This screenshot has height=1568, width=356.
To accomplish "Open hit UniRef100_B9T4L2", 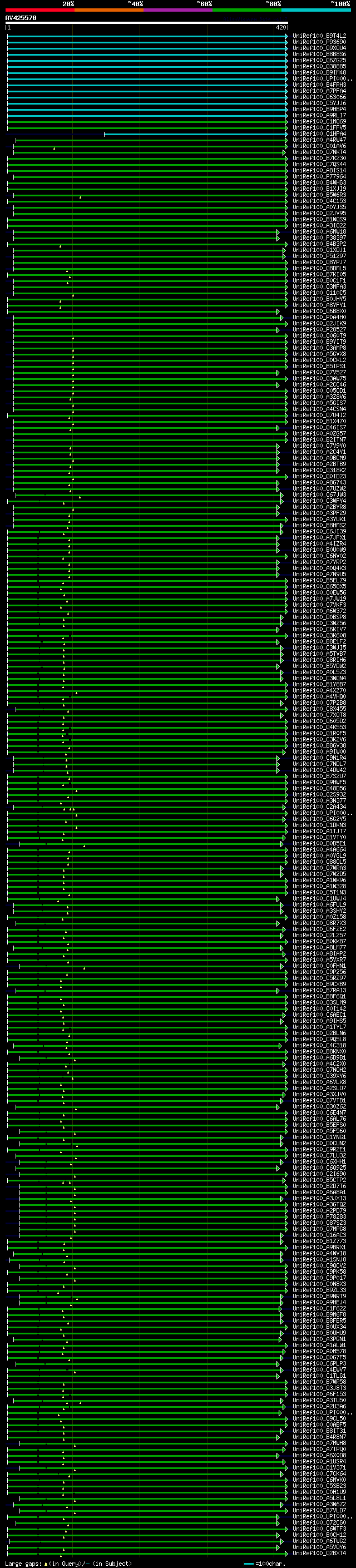I will (x=319, y=36).
